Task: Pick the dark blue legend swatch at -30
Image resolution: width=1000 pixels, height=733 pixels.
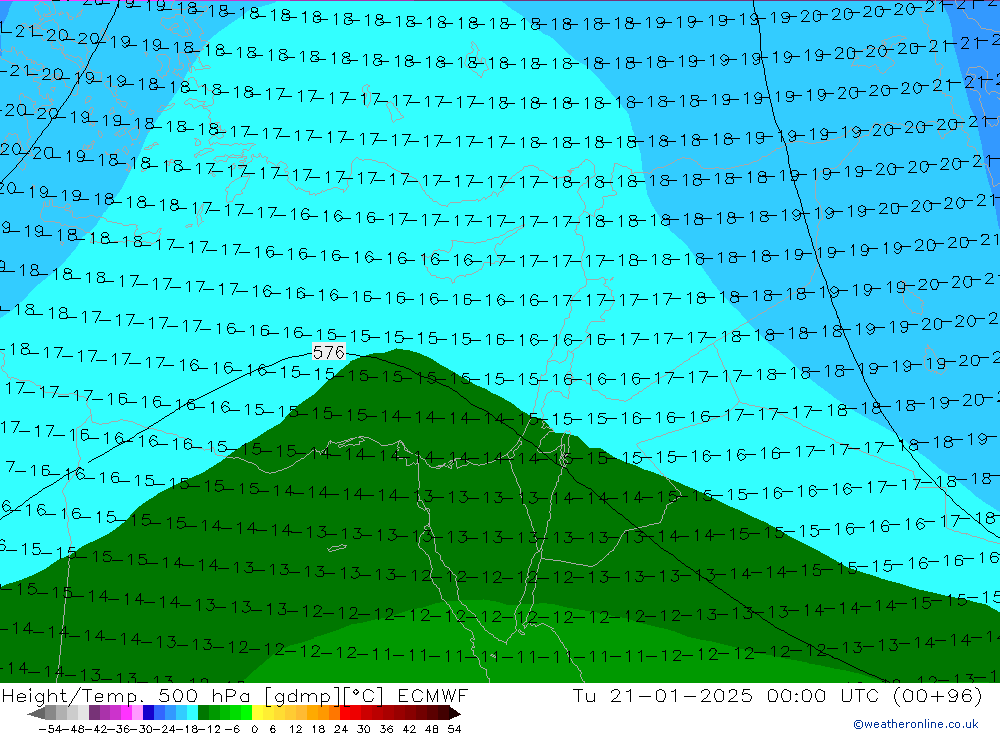Action: coord(148,713)
